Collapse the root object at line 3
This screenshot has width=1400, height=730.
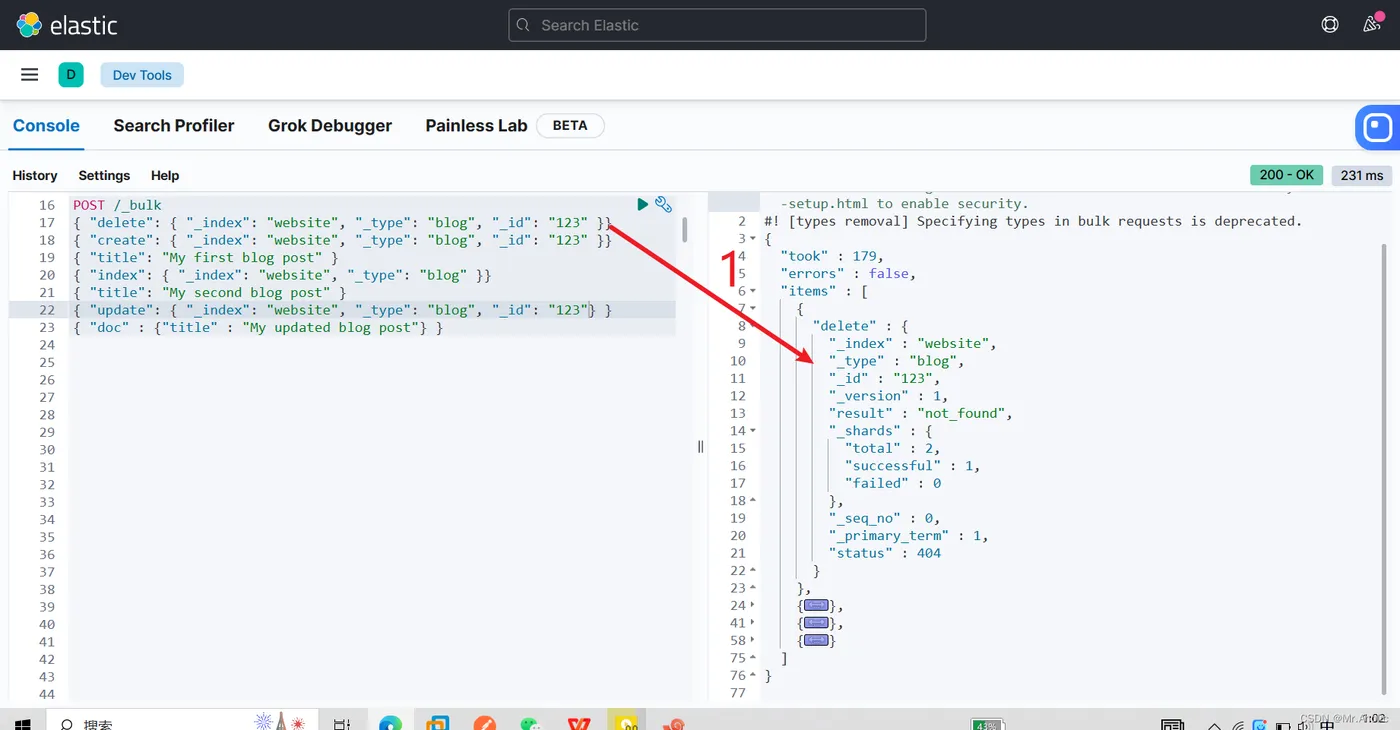[753, 239]
